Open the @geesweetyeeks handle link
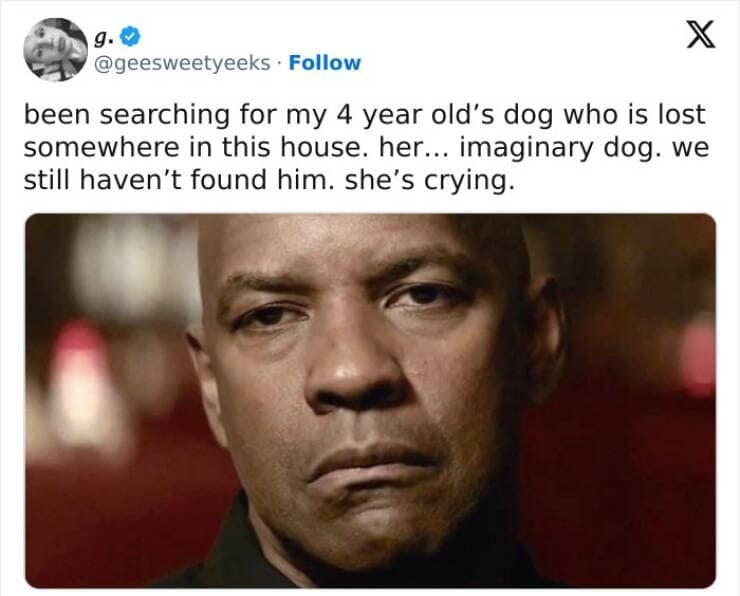Screen dimensions: 740x596 tap(183, 63)
